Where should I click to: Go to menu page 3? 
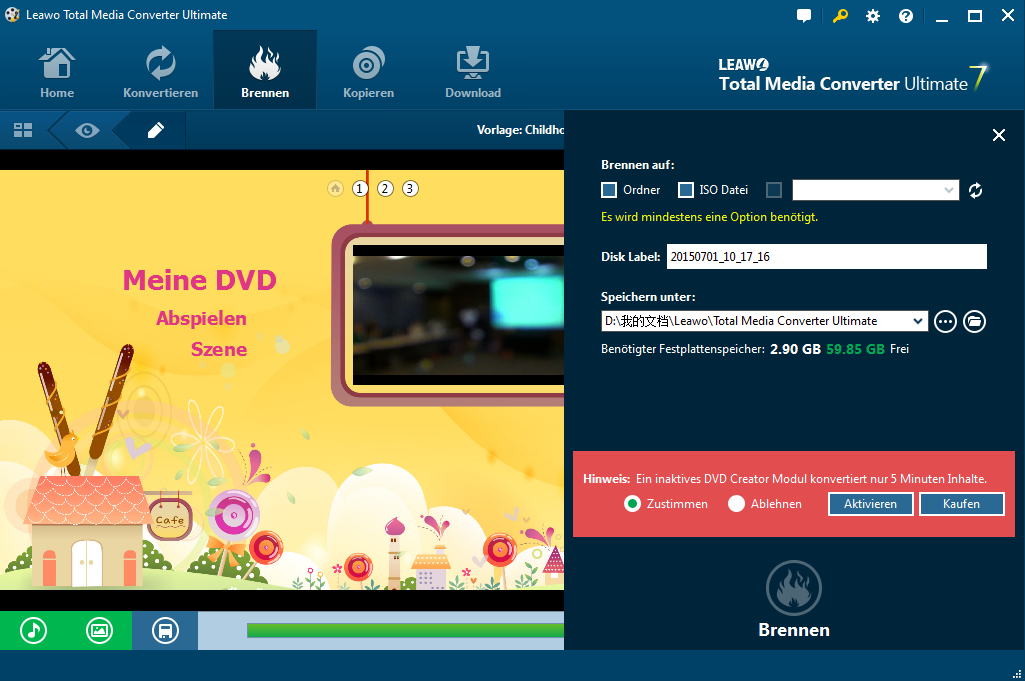(410, 189)
